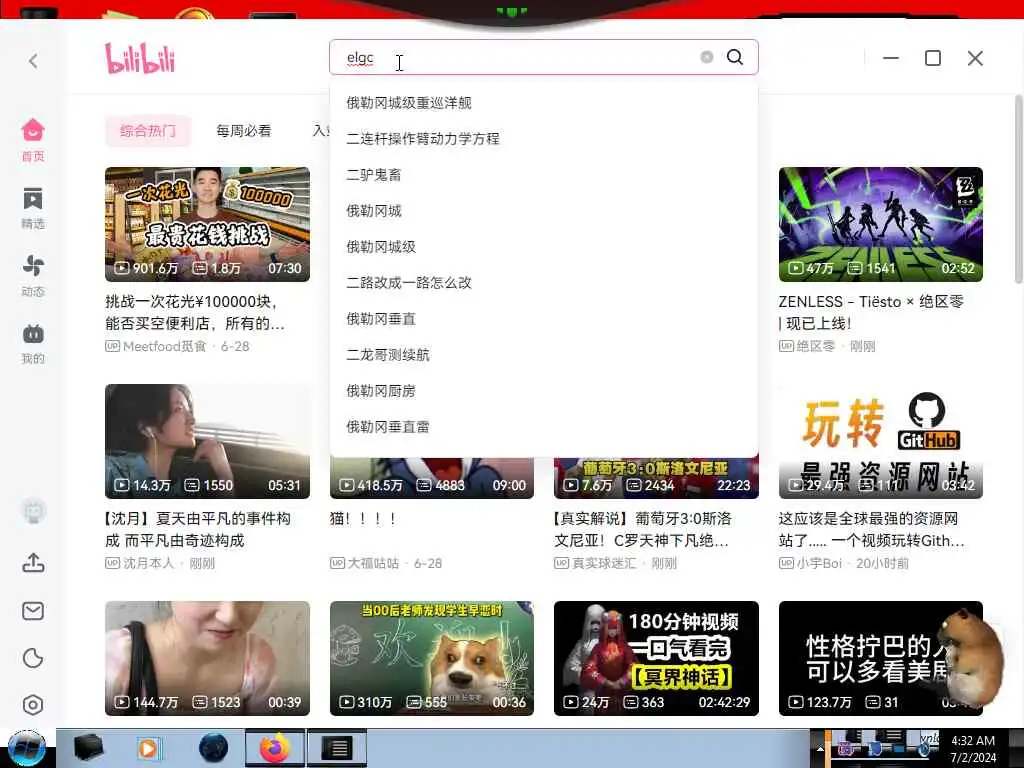
Task: Open the 冥界神话 180分钟 video thumbnail
Action: tap(656, 658)
